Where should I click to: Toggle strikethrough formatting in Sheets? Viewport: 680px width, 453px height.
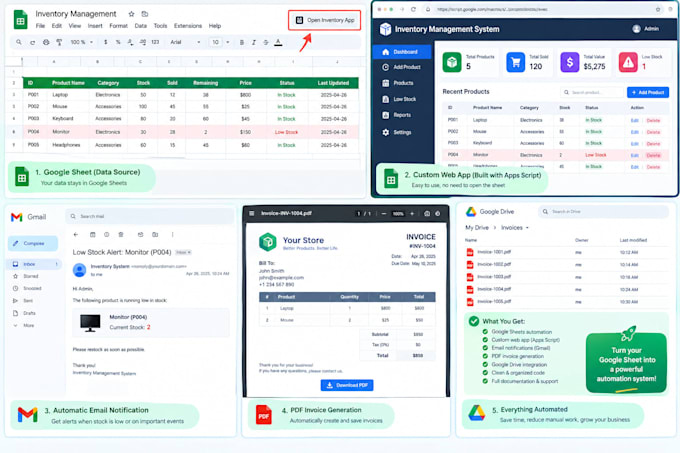click(x=266, y=42)
